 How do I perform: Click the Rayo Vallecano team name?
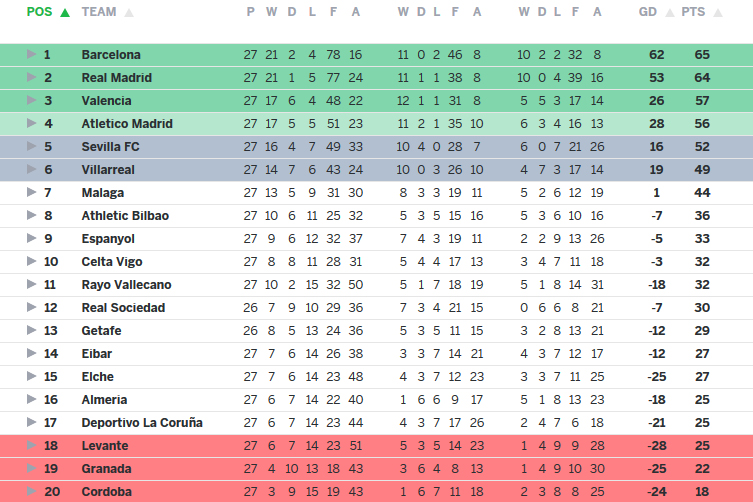click(x=126, y=284)
